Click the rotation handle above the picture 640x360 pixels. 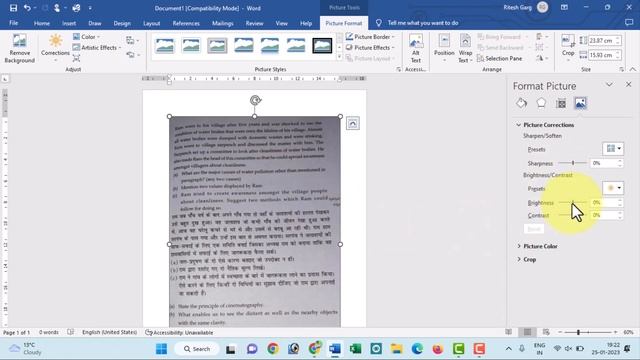(256, 100)
